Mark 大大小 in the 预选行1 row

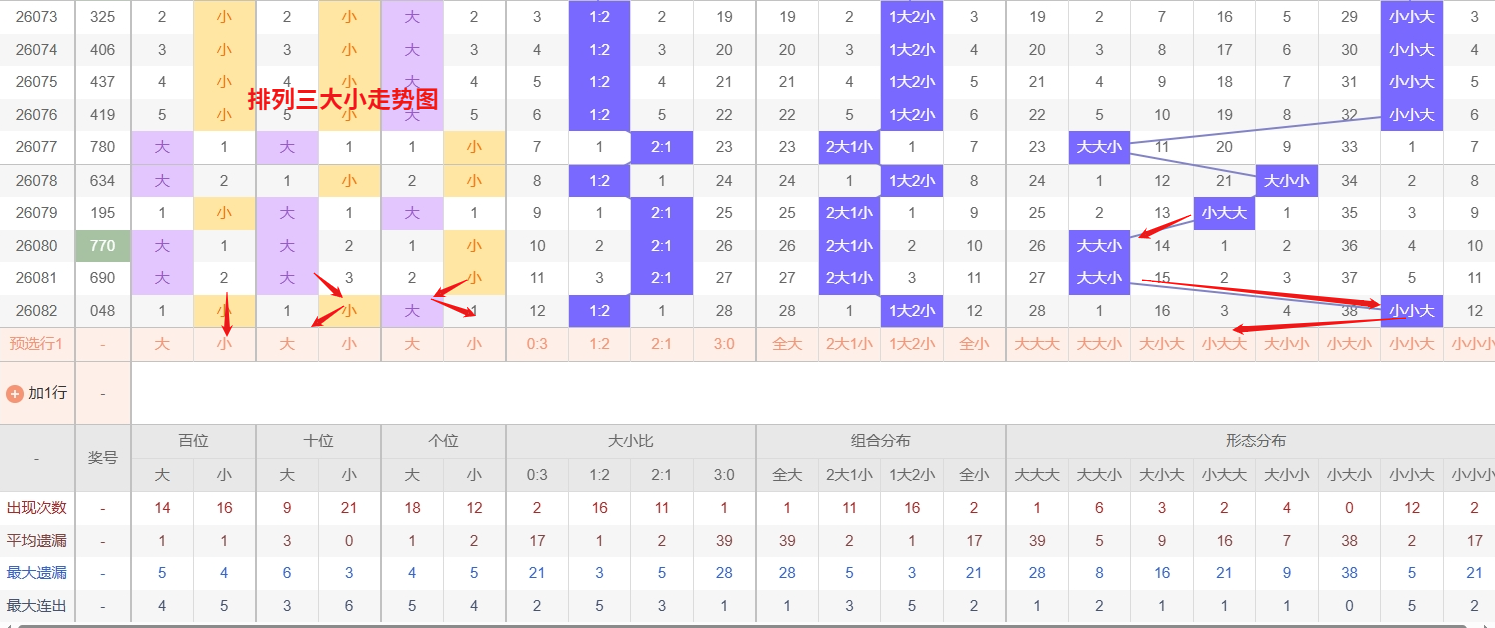pos(1099,344)
